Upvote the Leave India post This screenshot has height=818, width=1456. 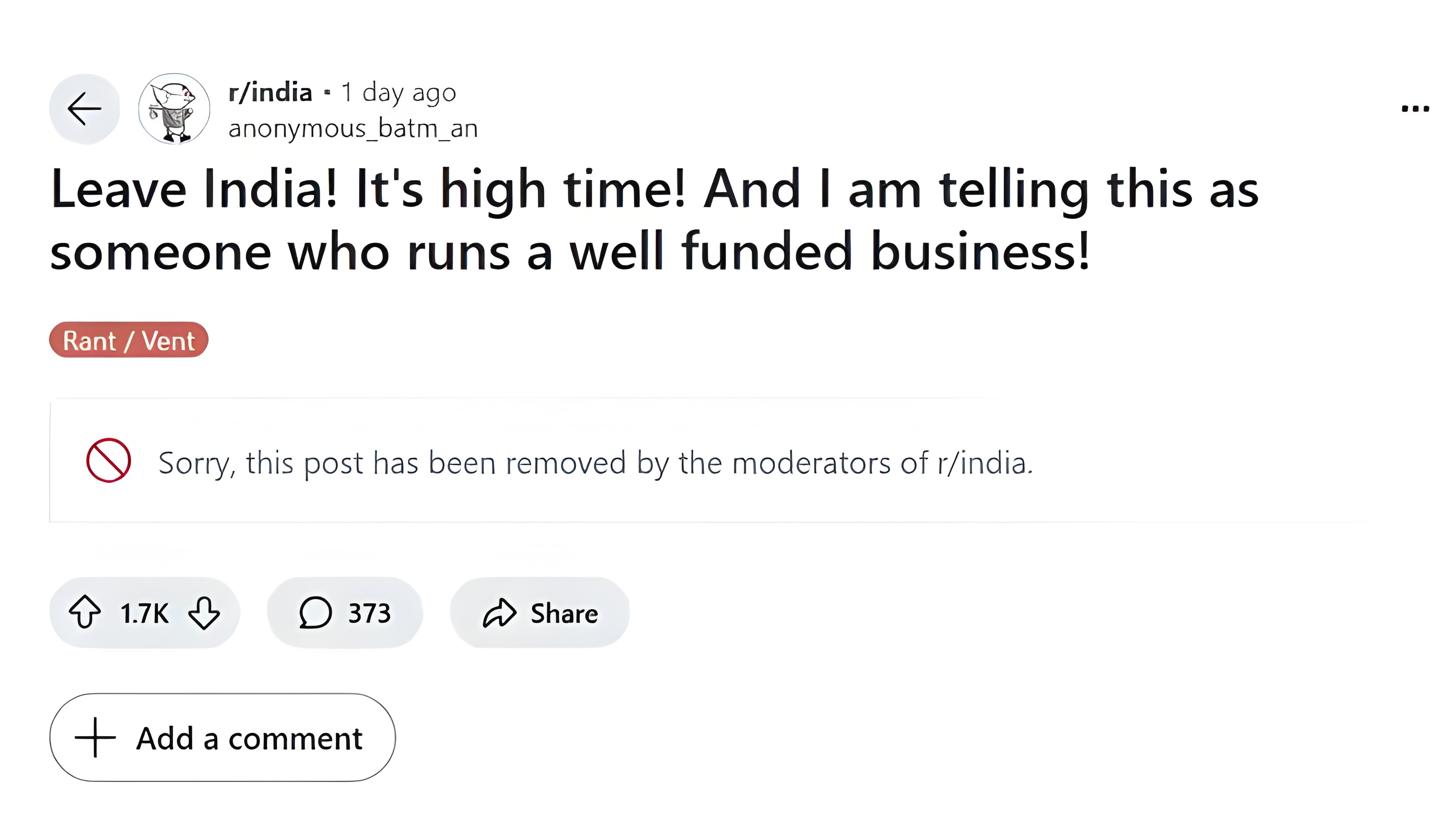coord(85,612)
